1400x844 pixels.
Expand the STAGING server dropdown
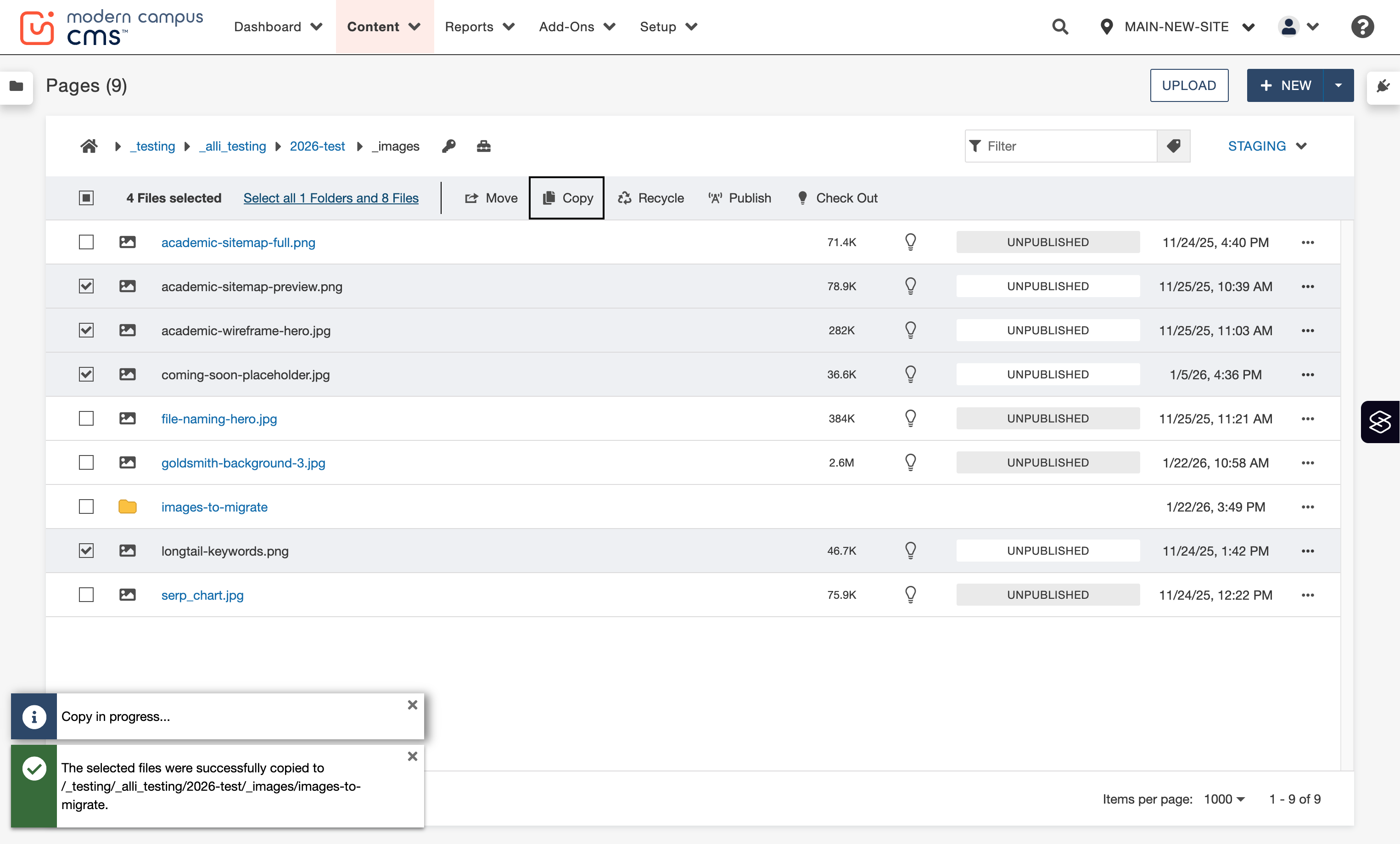coord(1267,146)
